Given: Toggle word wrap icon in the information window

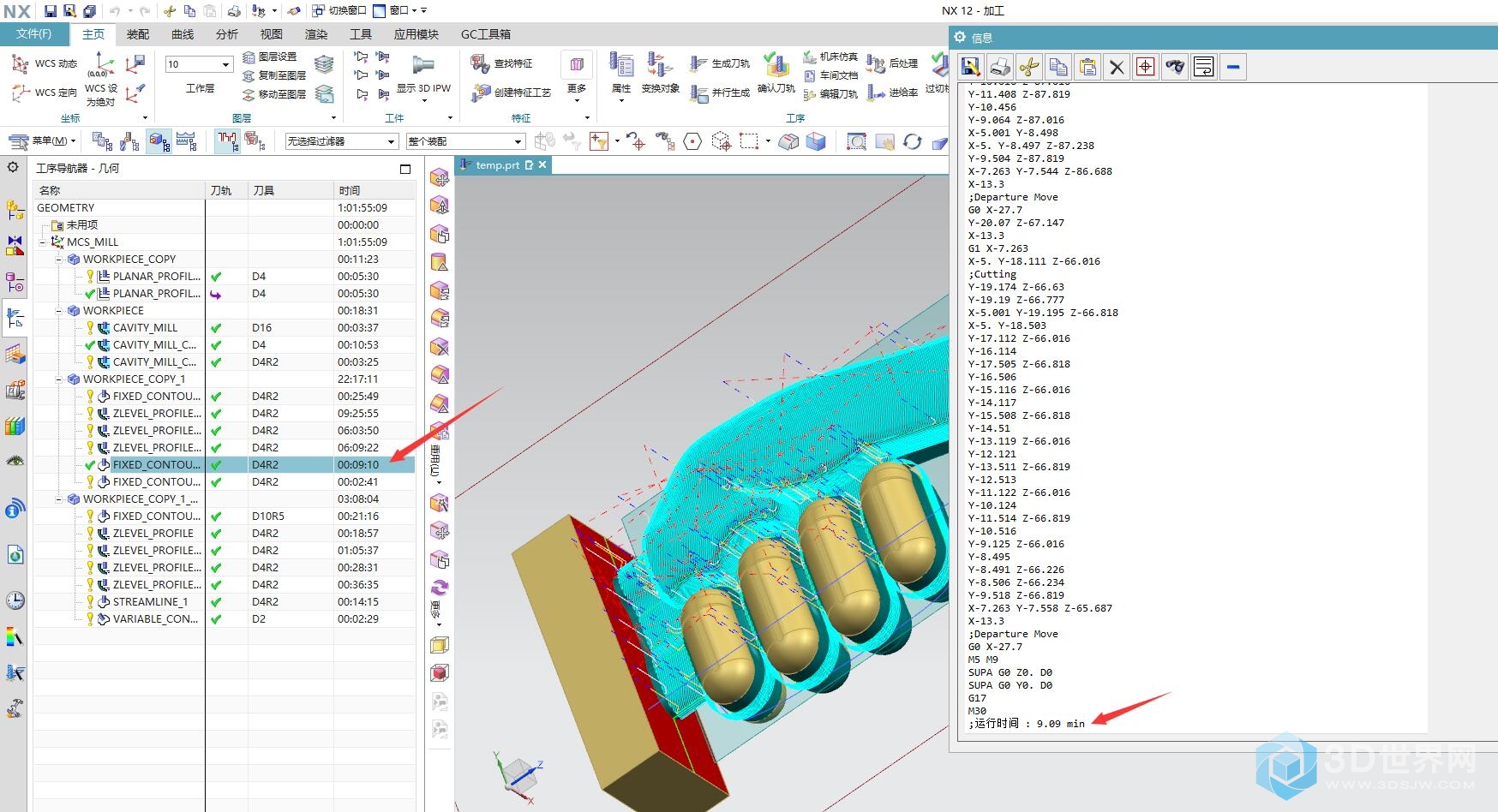Looking at the screenshot, I should (1204, 67).
